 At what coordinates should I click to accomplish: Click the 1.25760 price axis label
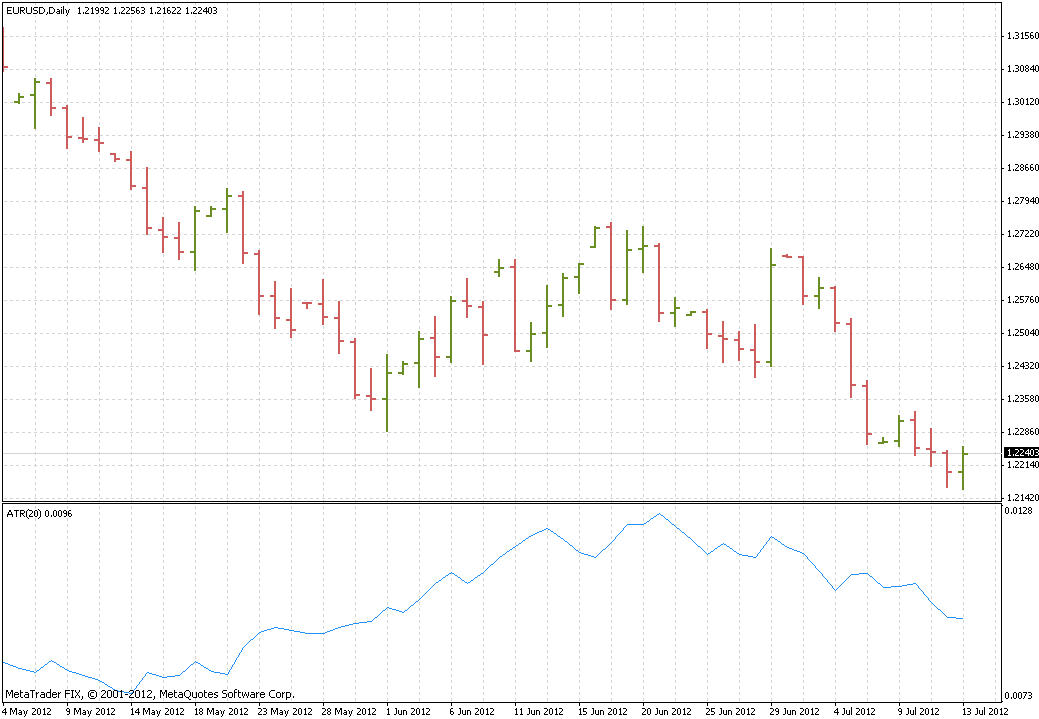[1022, 300]
